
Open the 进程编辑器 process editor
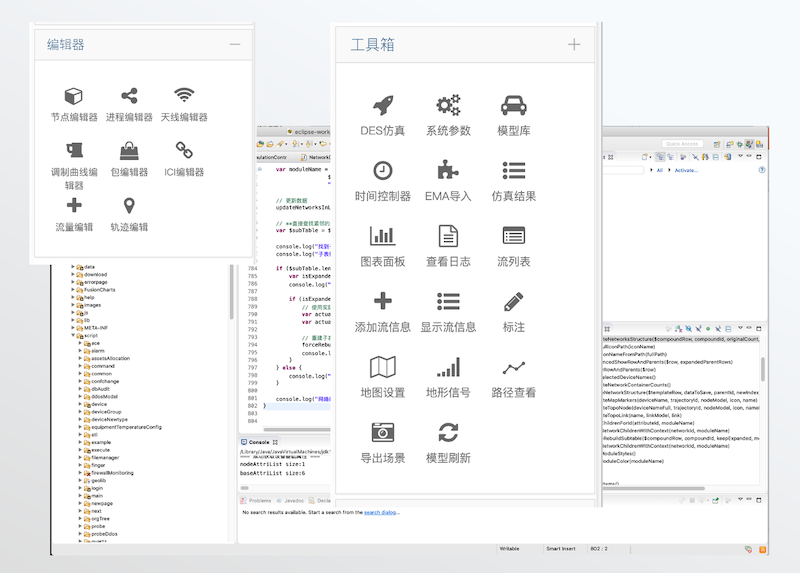[x=129, y=104]
